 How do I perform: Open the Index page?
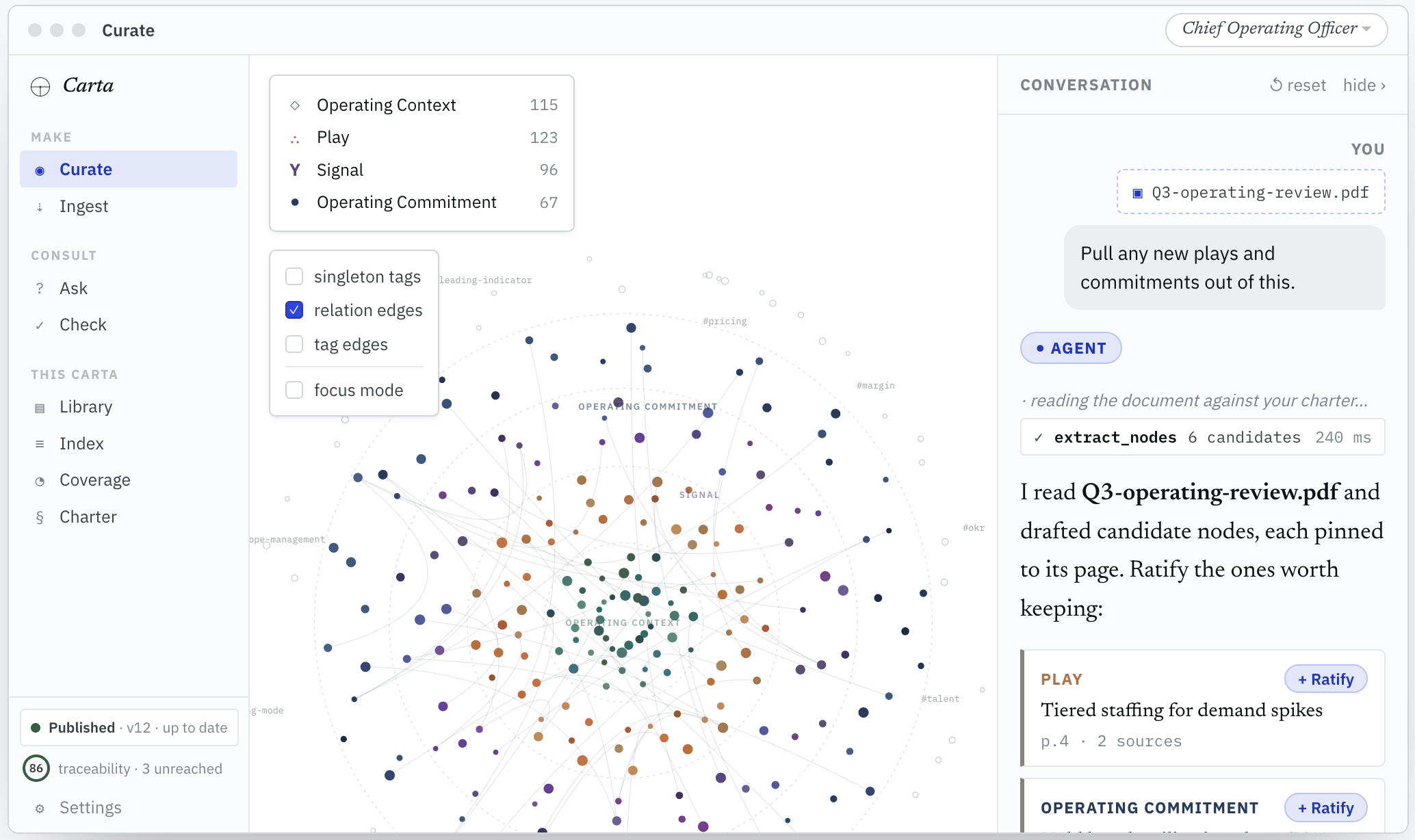point(129,443)
